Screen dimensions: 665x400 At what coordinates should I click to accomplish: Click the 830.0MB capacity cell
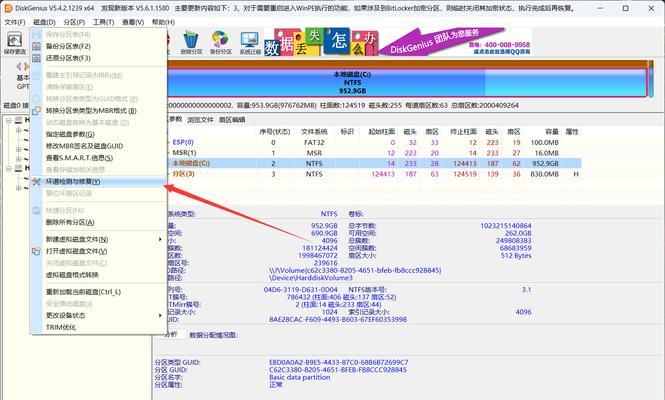[x=544, y=174]
